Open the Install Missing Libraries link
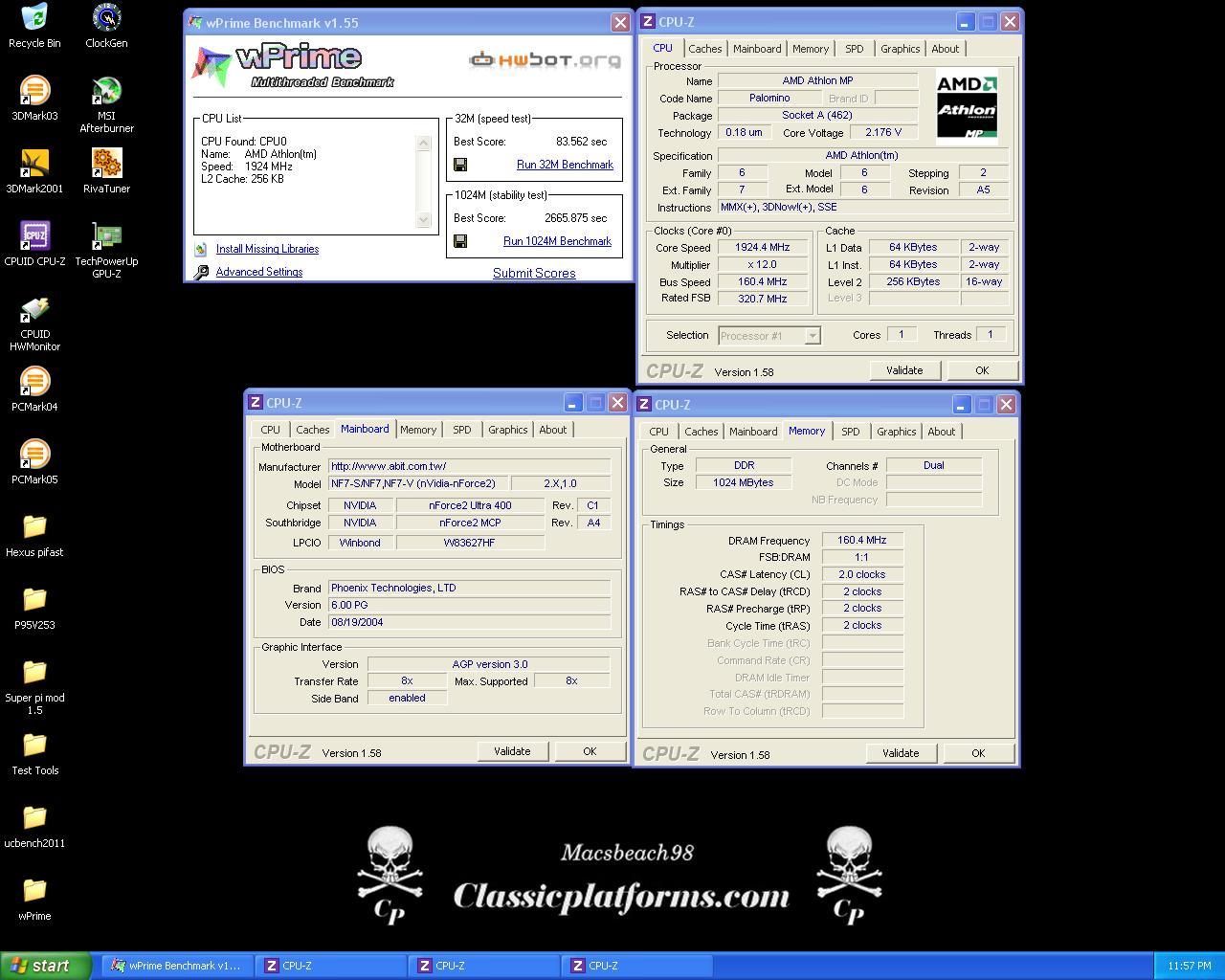This screenshot has width=1225, height=980. coord(267,249)
